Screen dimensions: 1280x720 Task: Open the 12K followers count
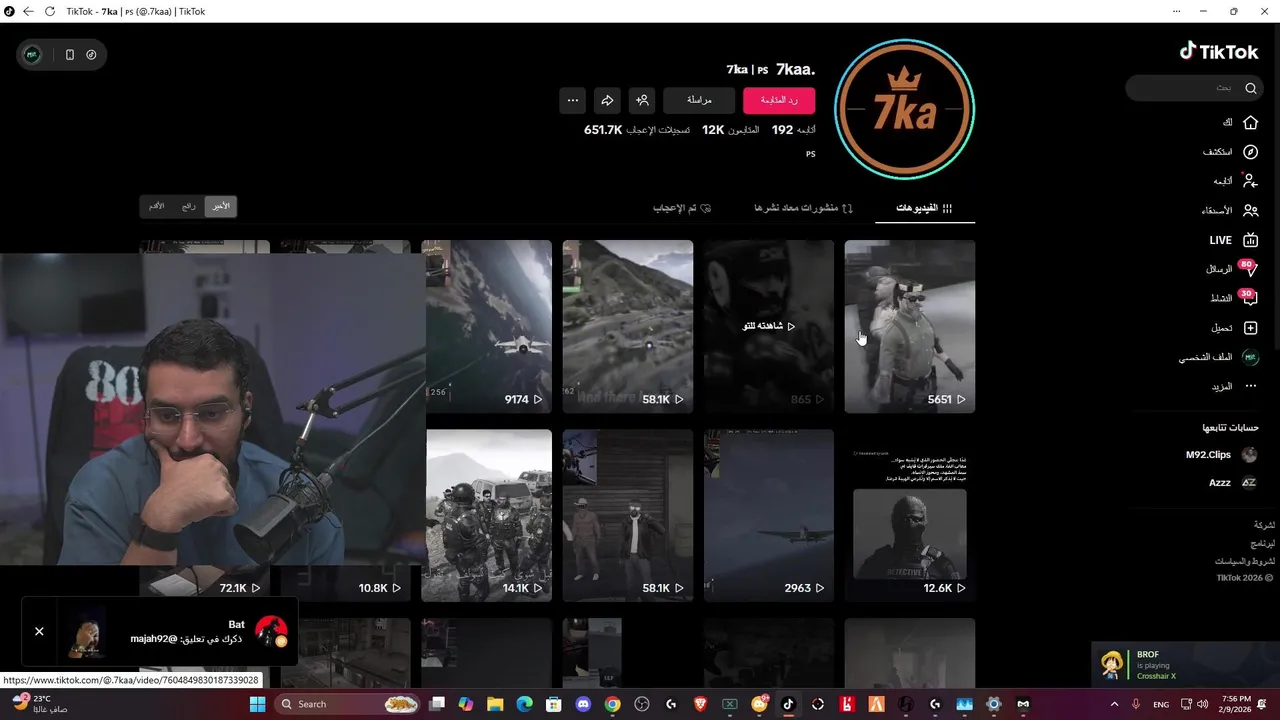[x=730, y=130]
